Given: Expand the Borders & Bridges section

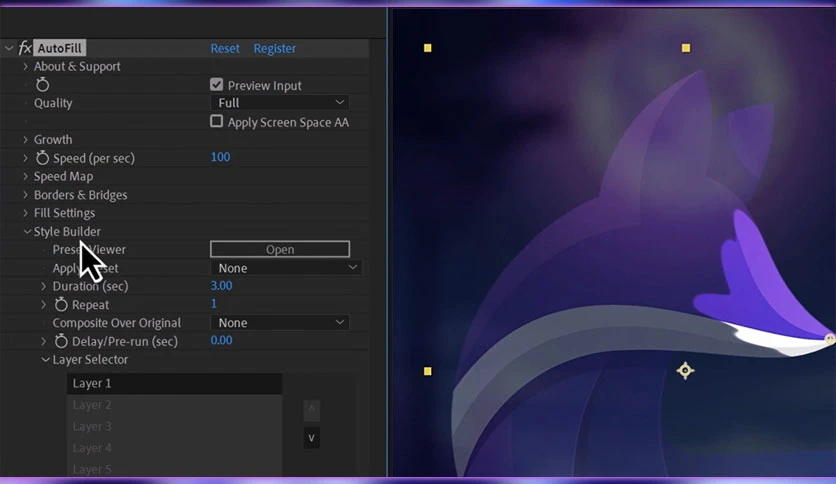Looking at the screenshot, I should 25,195.
